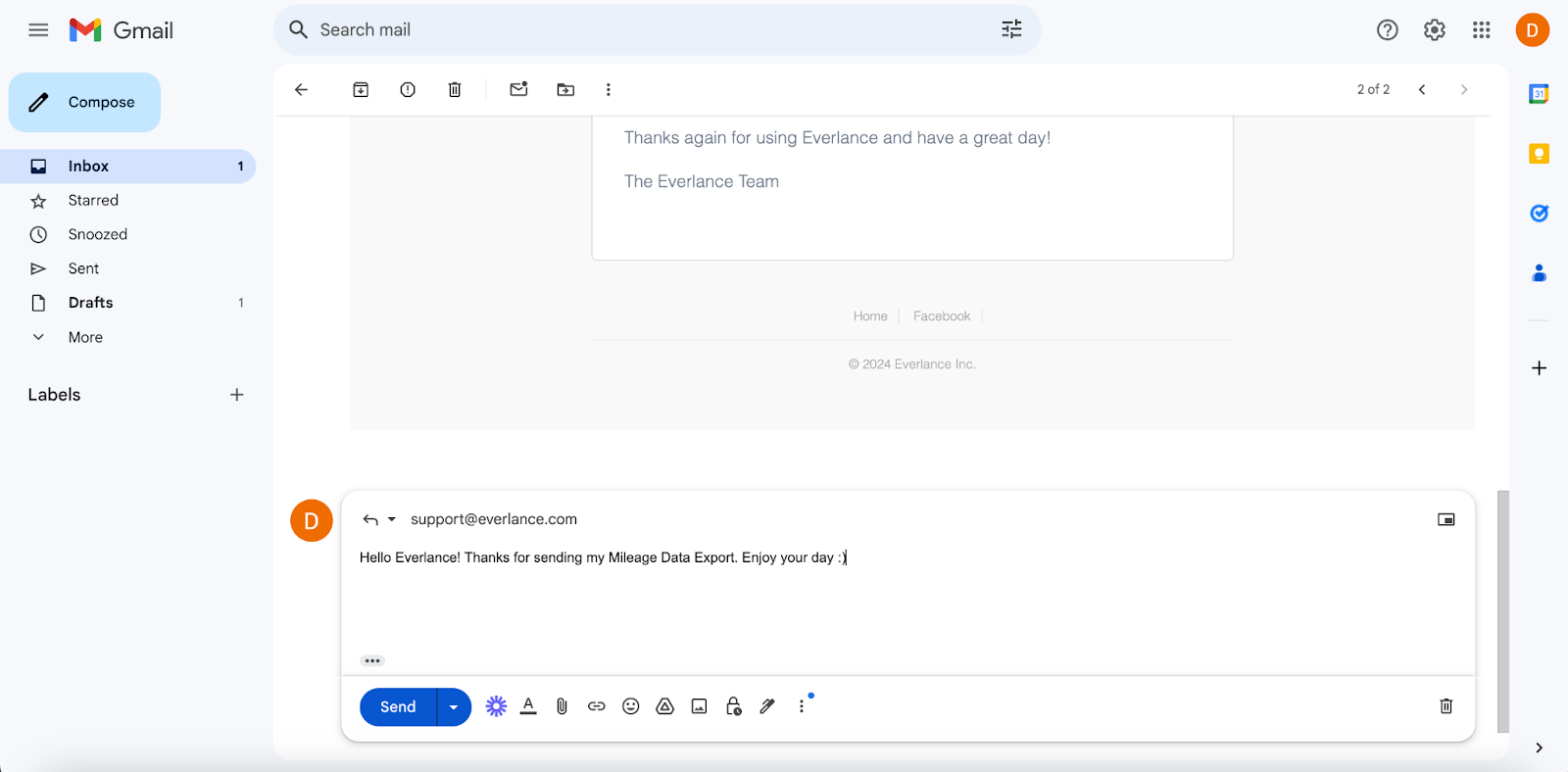Delete this email with the trash icon
Screen dimensions: 1568x772
click(x=455, y=90)
